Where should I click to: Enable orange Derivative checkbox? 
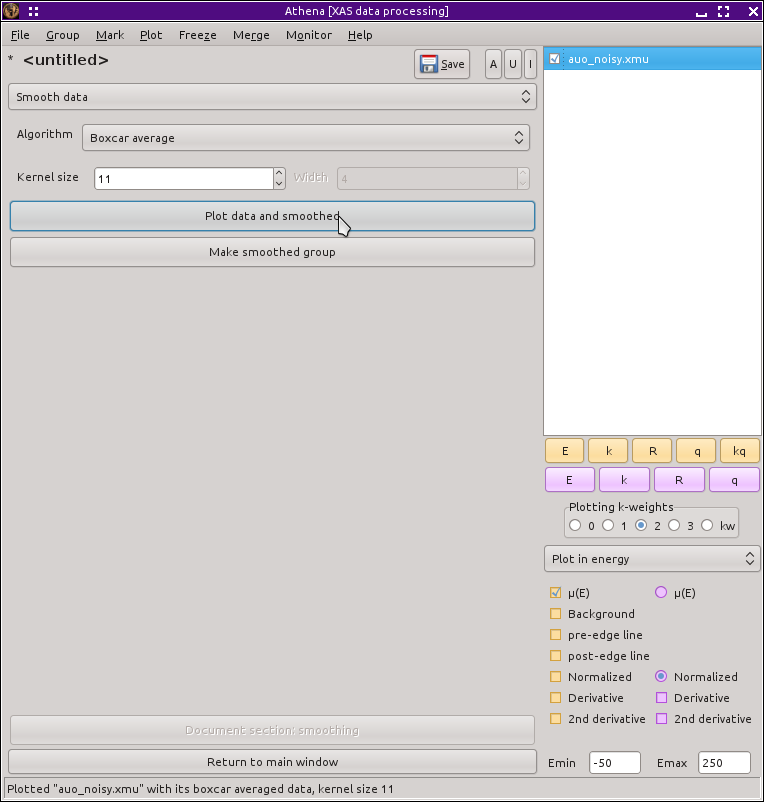[555, 697]
